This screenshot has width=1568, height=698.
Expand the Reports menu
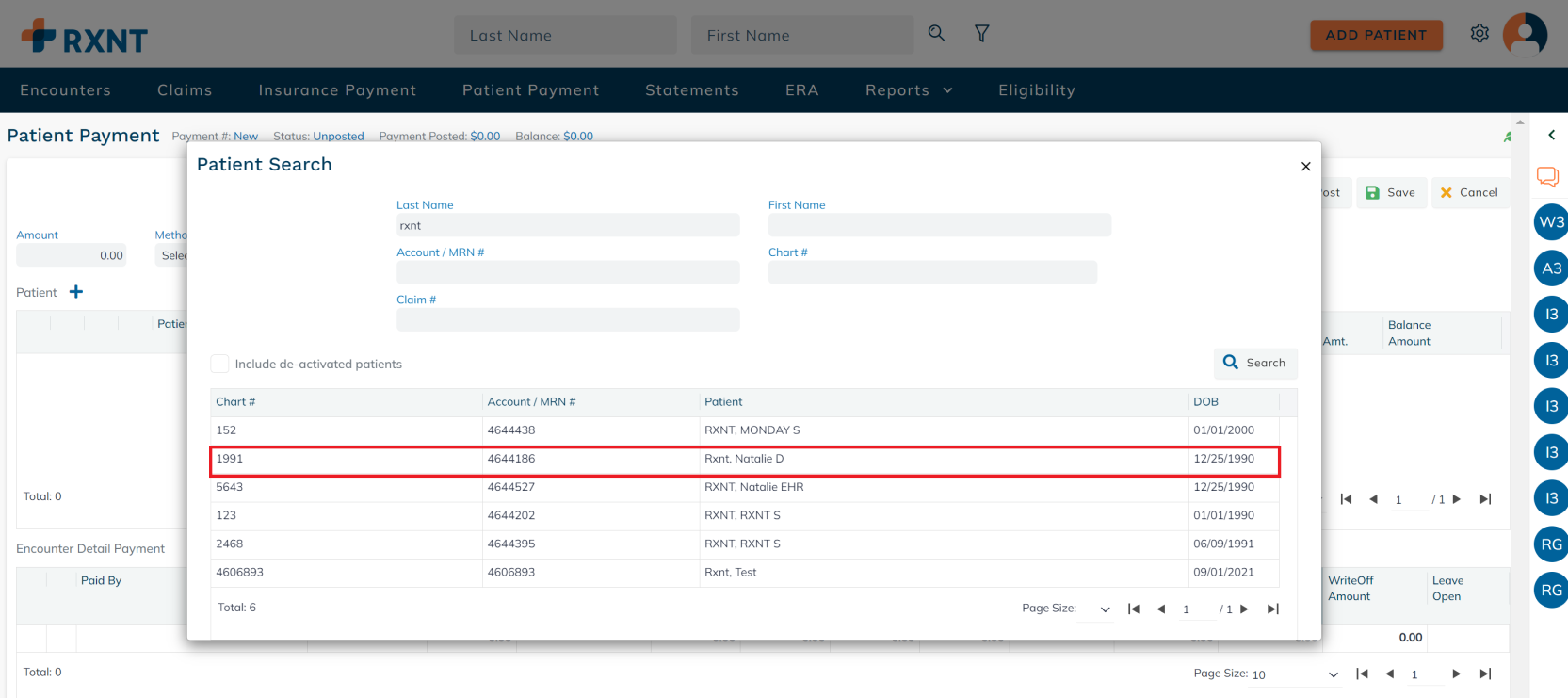[x=909, y=90]
